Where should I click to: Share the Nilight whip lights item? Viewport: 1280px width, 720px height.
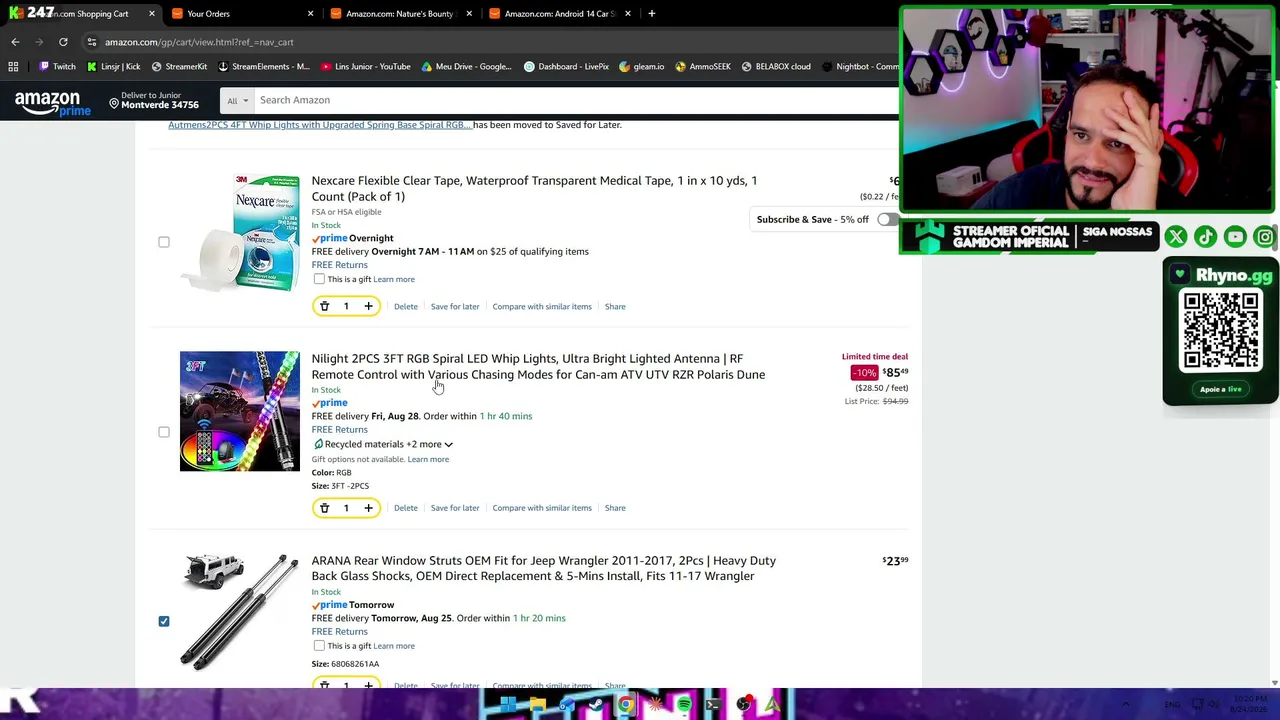615,508
